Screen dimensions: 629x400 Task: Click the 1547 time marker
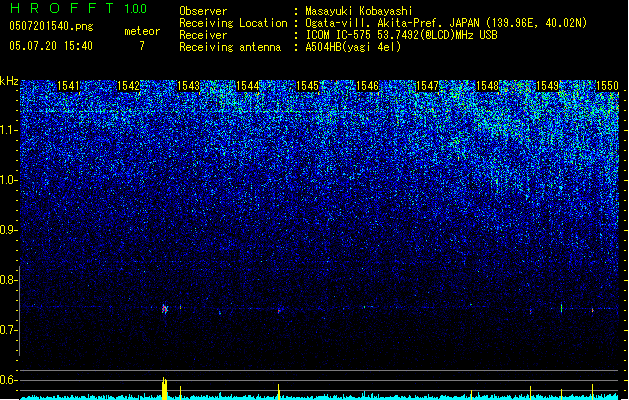coord(427,86)
